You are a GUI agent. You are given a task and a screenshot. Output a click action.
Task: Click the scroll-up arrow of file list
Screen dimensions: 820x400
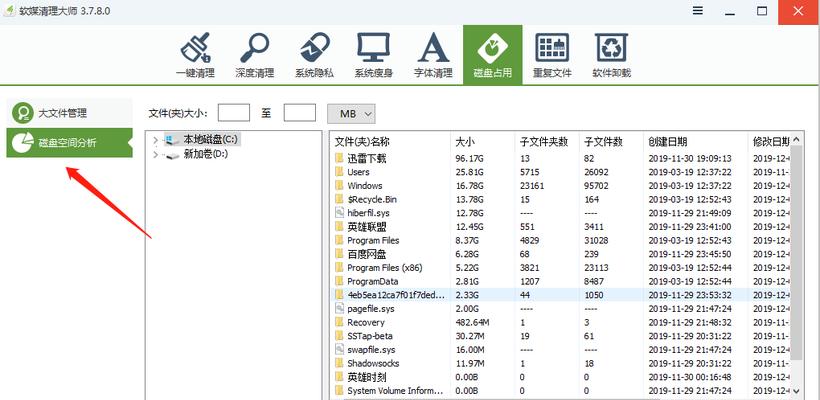(796, 140)
